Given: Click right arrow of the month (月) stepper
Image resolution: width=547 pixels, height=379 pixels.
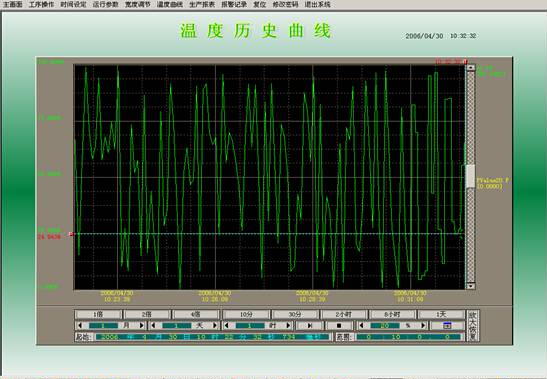Looking at the screenshot, I should coord(141,326).
